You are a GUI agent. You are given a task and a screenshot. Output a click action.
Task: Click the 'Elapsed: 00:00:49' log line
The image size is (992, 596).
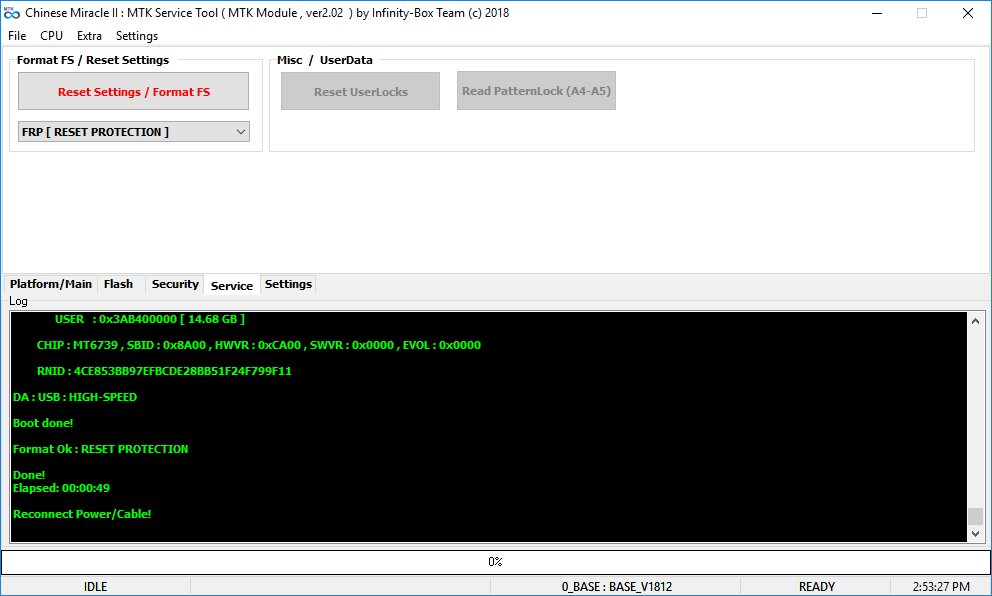point(61,488)
